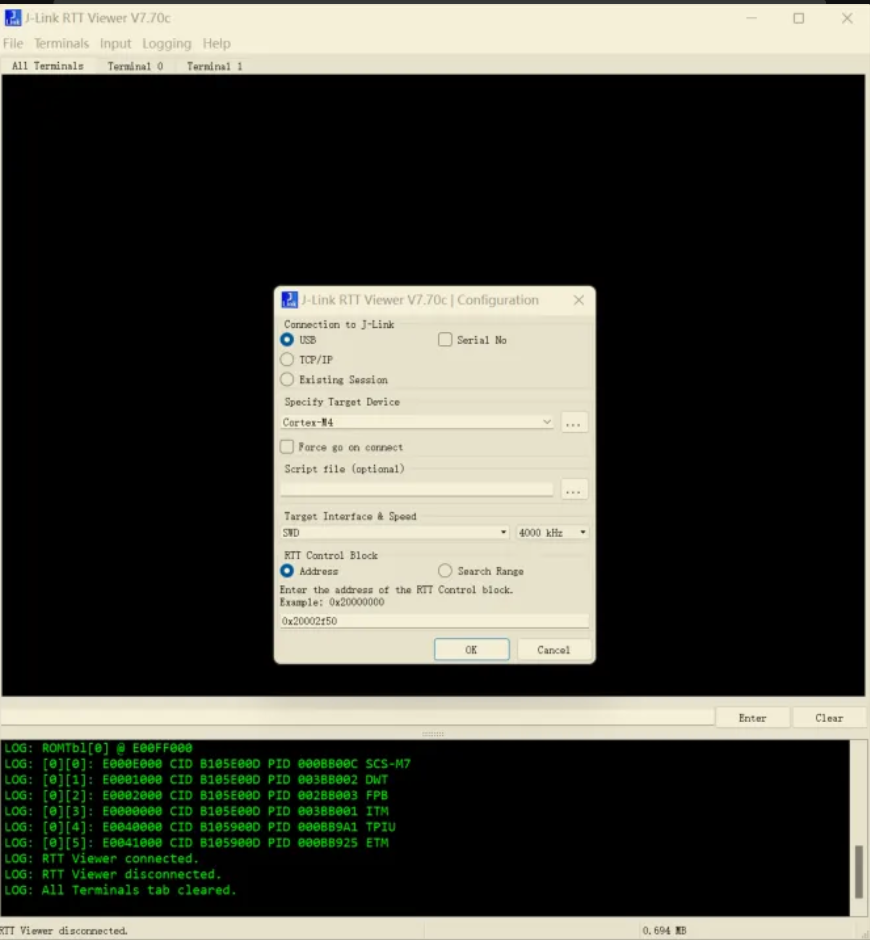
Task: Open the Terminals menu
Action: pyautogui.click(x=61, y=43)
